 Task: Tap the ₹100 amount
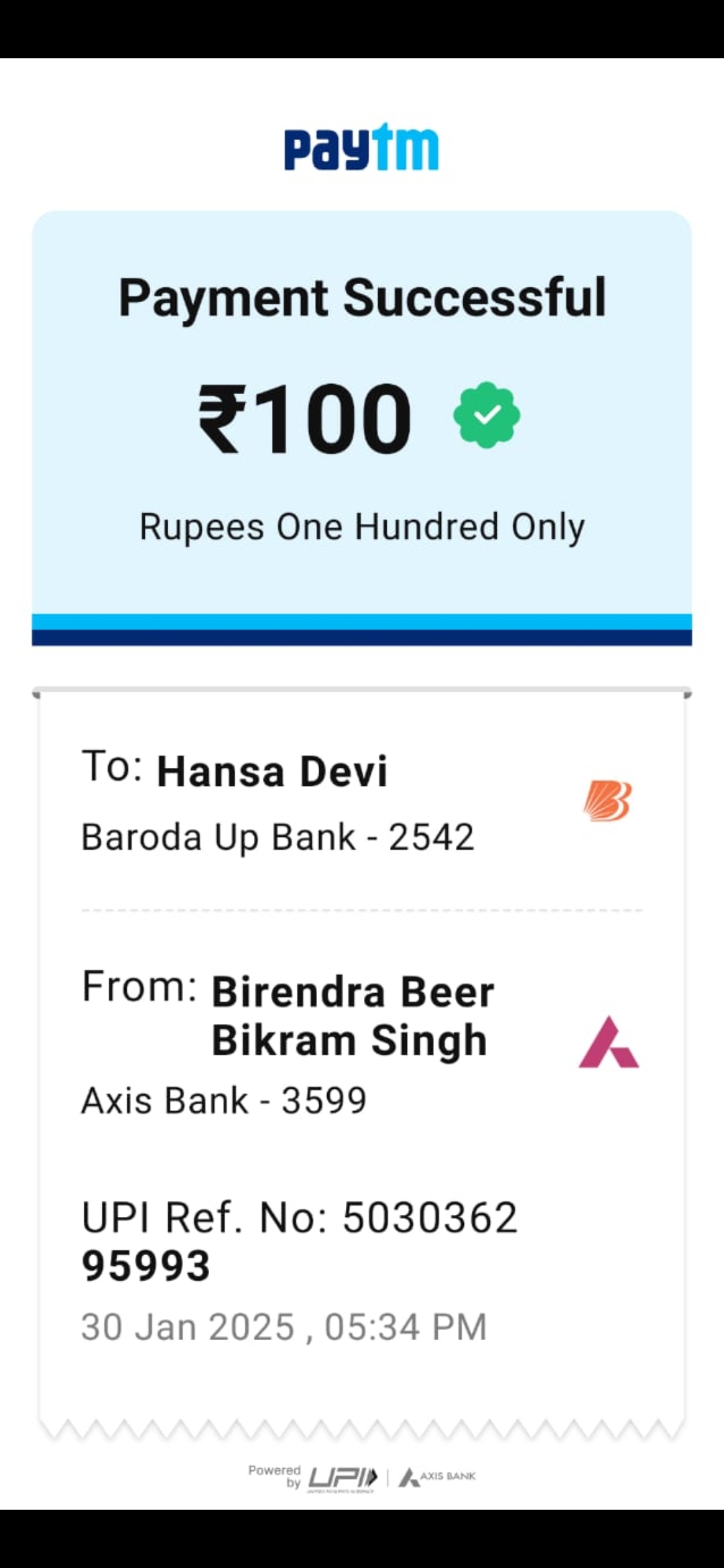(x=305, y=418)
